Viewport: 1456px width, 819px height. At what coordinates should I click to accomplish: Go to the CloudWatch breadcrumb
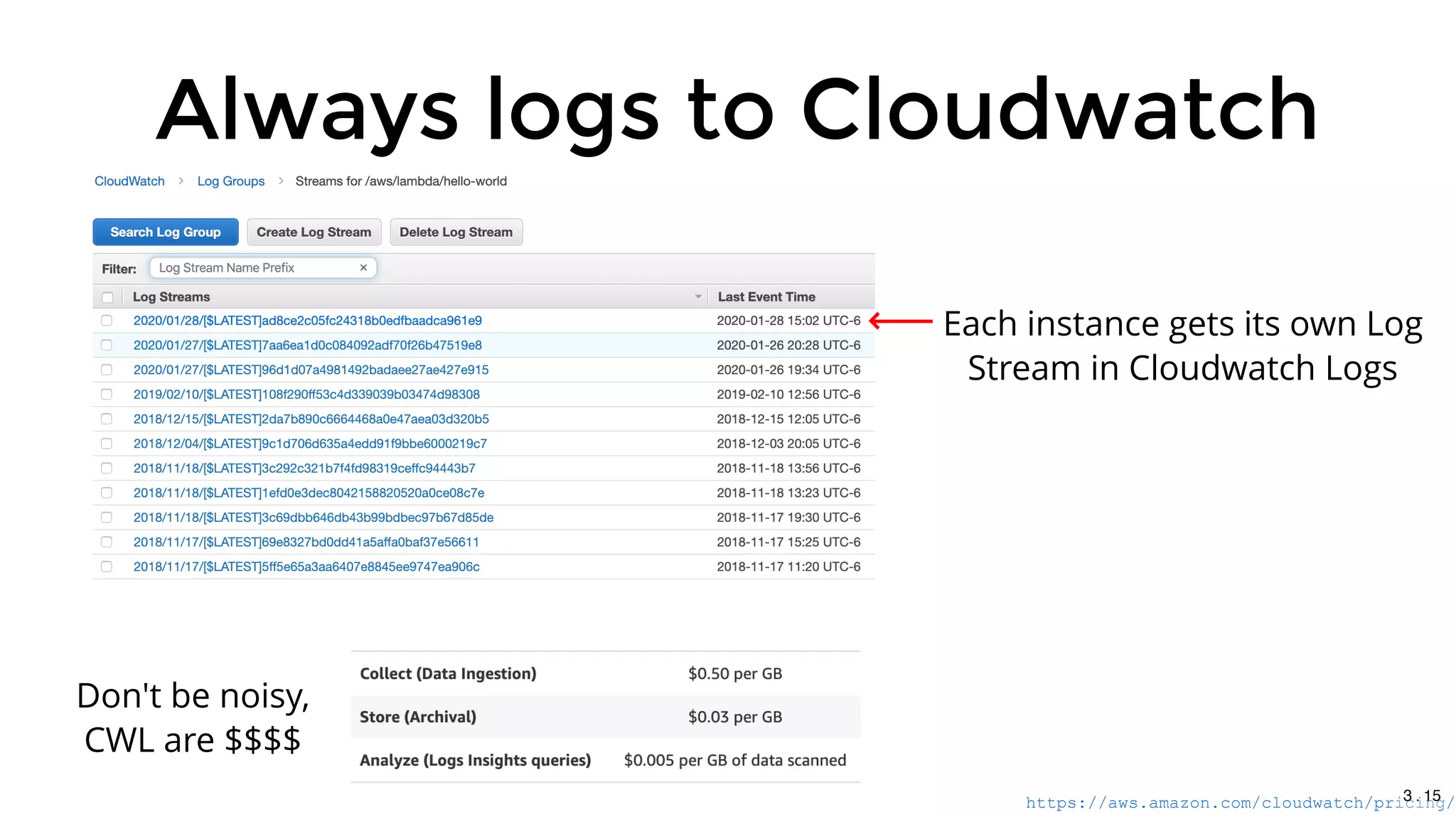[129, 181]
